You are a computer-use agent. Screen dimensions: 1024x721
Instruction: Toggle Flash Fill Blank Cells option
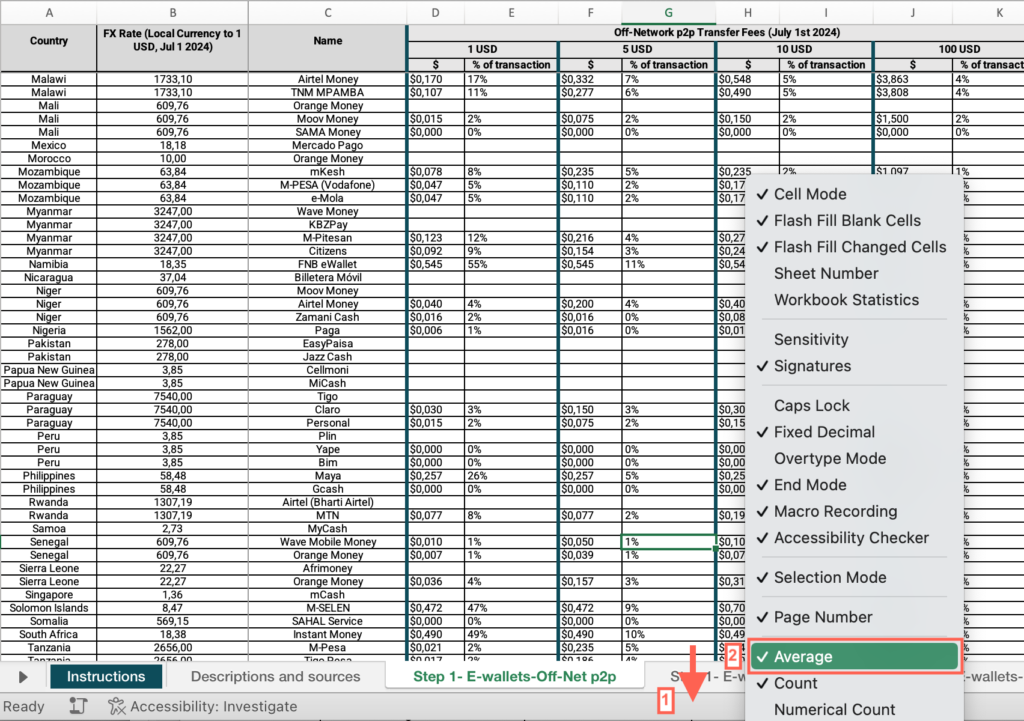pos(854,221)
